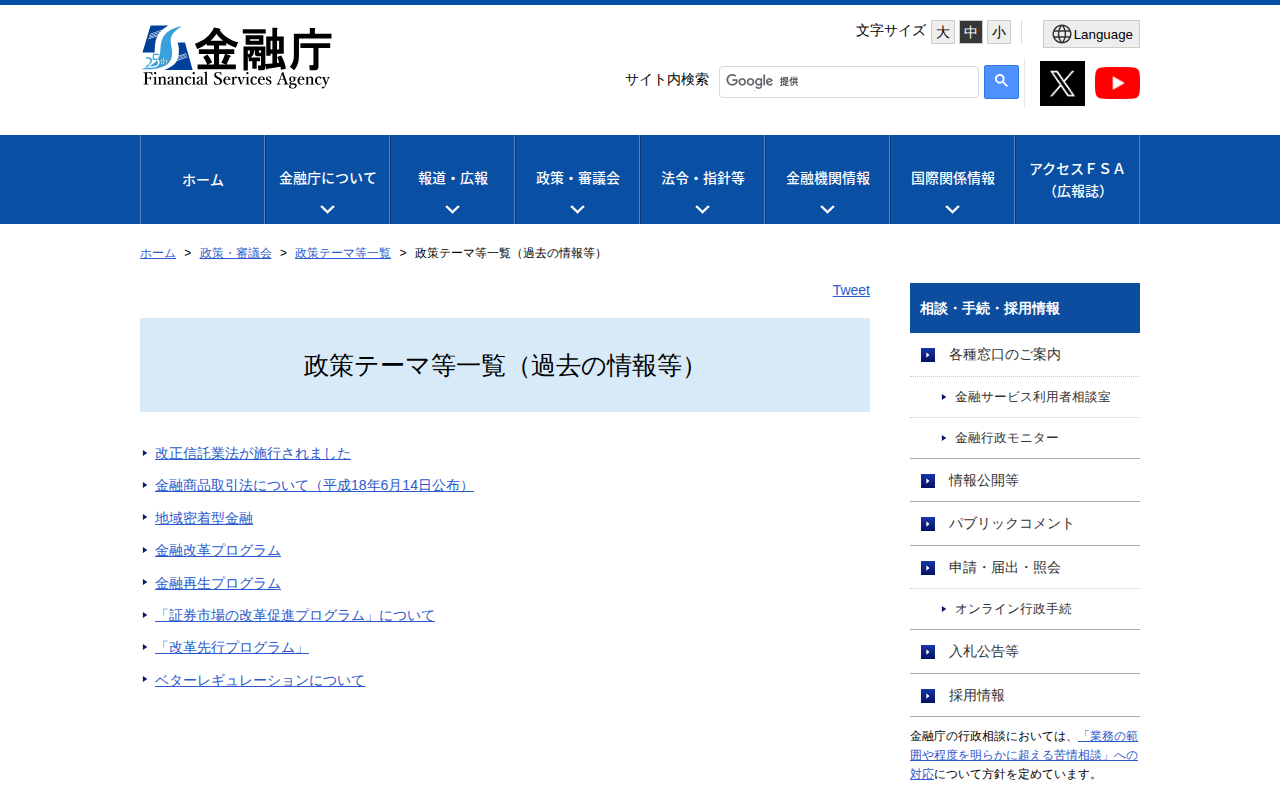Screen dimensions: 1280x800
Task: Click the blue search magnifier button
Action: pos(1001,82)
